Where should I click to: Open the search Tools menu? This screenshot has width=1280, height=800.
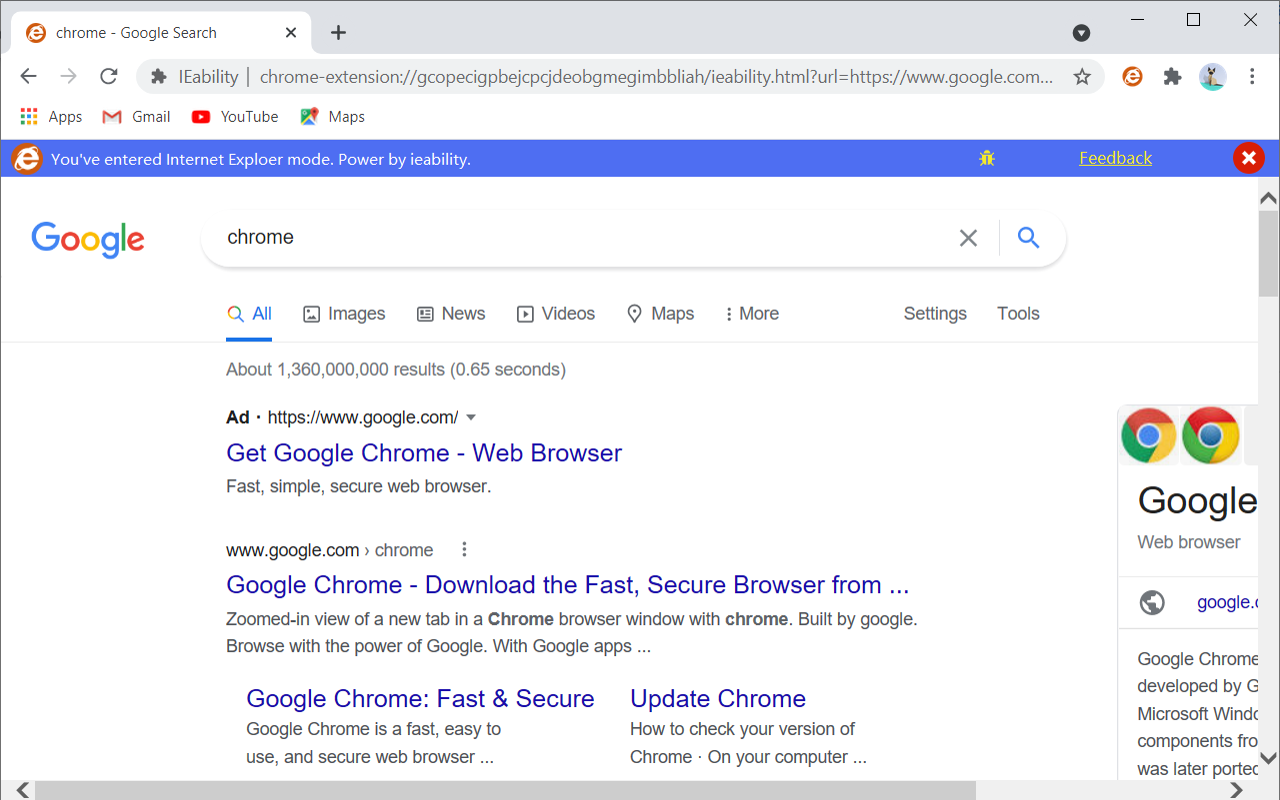coord(1017,313)
